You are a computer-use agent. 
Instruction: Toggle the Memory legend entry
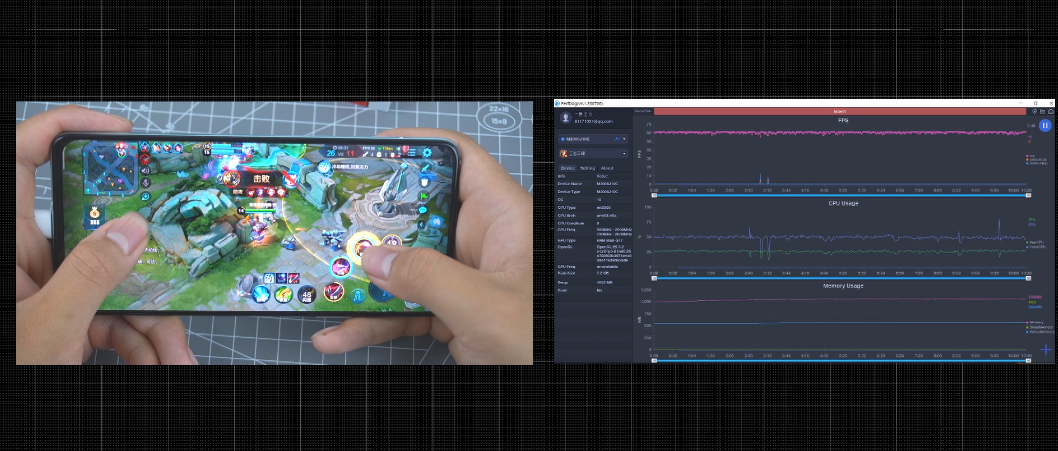1036,323
